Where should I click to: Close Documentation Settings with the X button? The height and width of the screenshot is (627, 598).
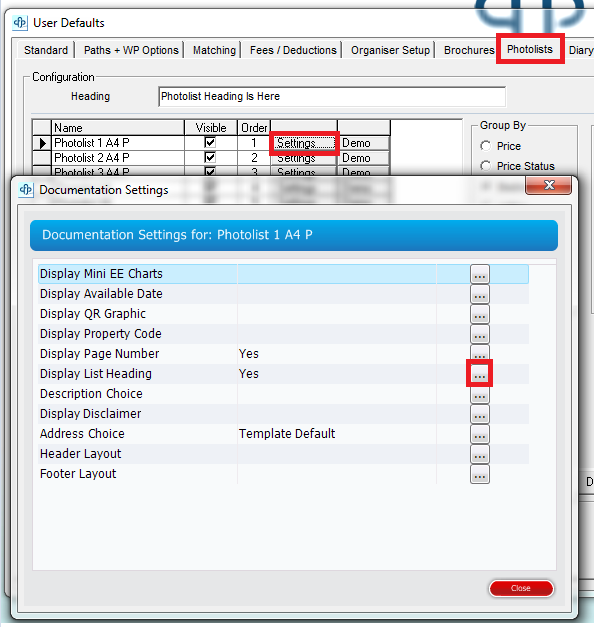548,185
